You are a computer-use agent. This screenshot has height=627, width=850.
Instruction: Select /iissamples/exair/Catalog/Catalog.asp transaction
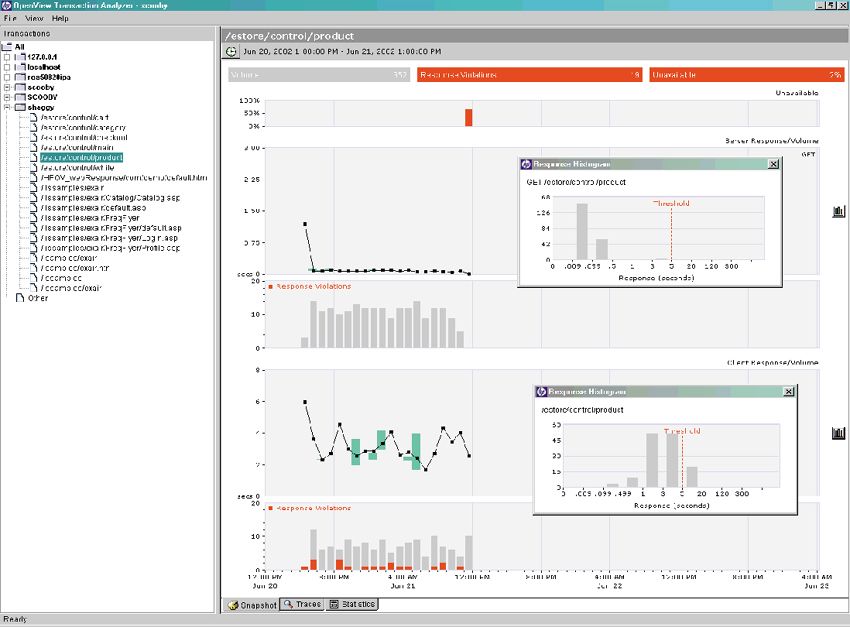[110, 198]
